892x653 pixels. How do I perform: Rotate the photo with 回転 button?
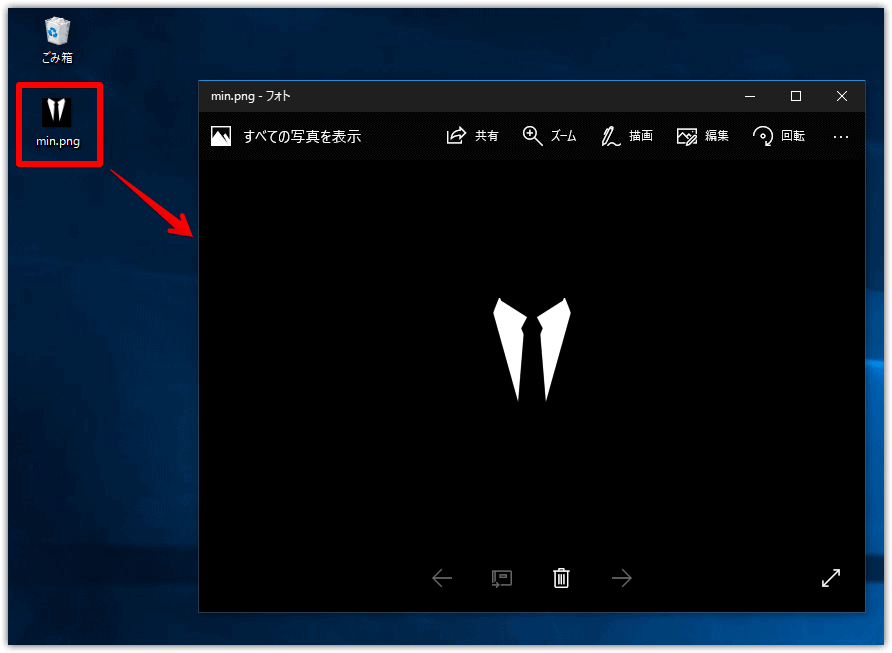tap(778, 136)
